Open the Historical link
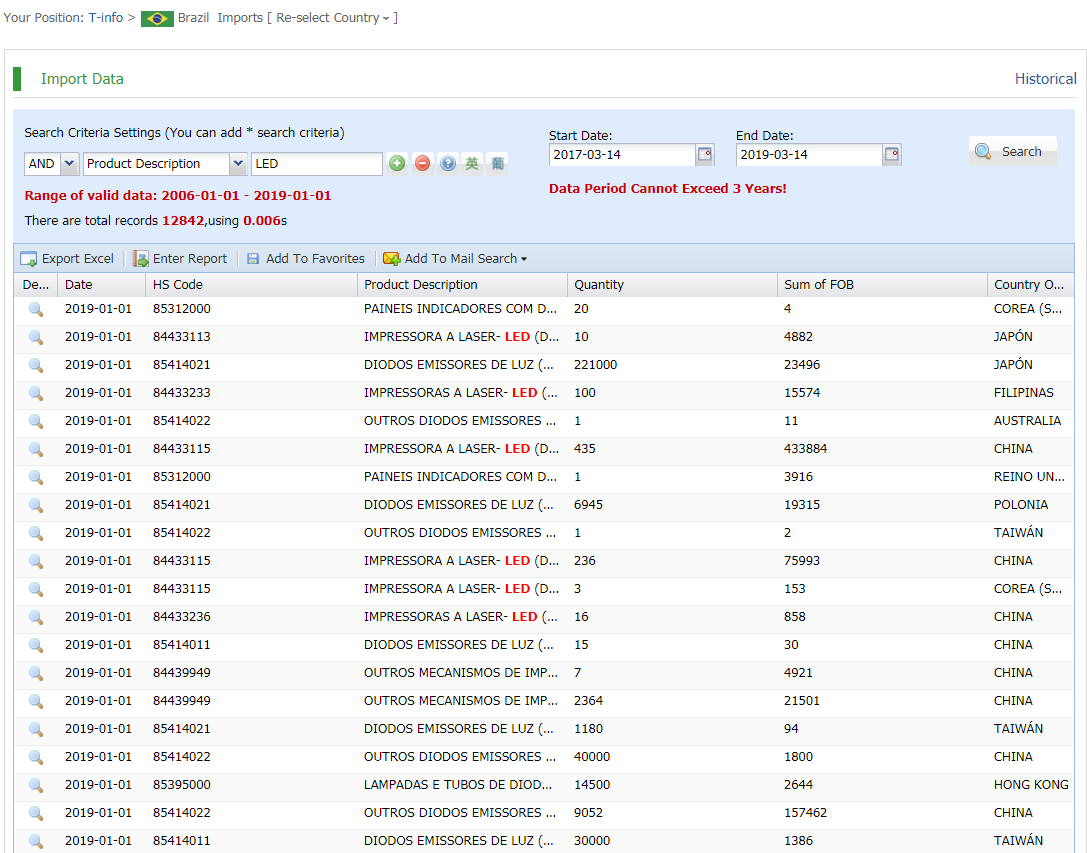This screenshot has width=1087, height=853. point(1045,78)
